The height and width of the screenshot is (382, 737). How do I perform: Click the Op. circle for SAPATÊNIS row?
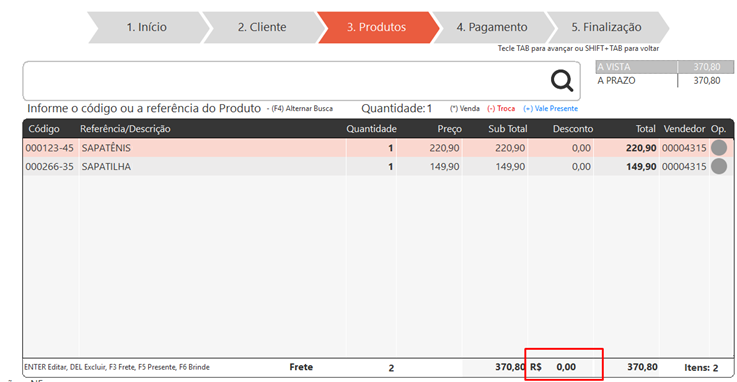719,148
